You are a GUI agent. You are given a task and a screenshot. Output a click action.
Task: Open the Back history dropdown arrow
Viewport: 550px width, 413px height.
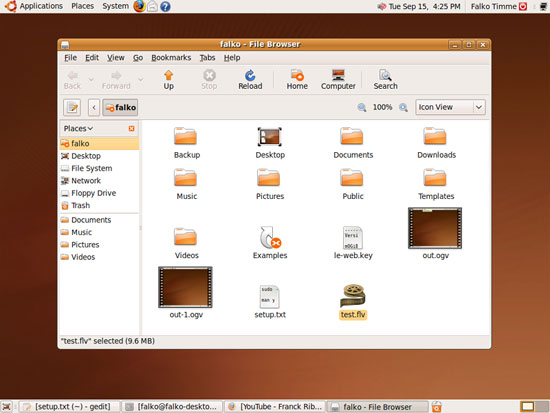(x=91, y=79)
